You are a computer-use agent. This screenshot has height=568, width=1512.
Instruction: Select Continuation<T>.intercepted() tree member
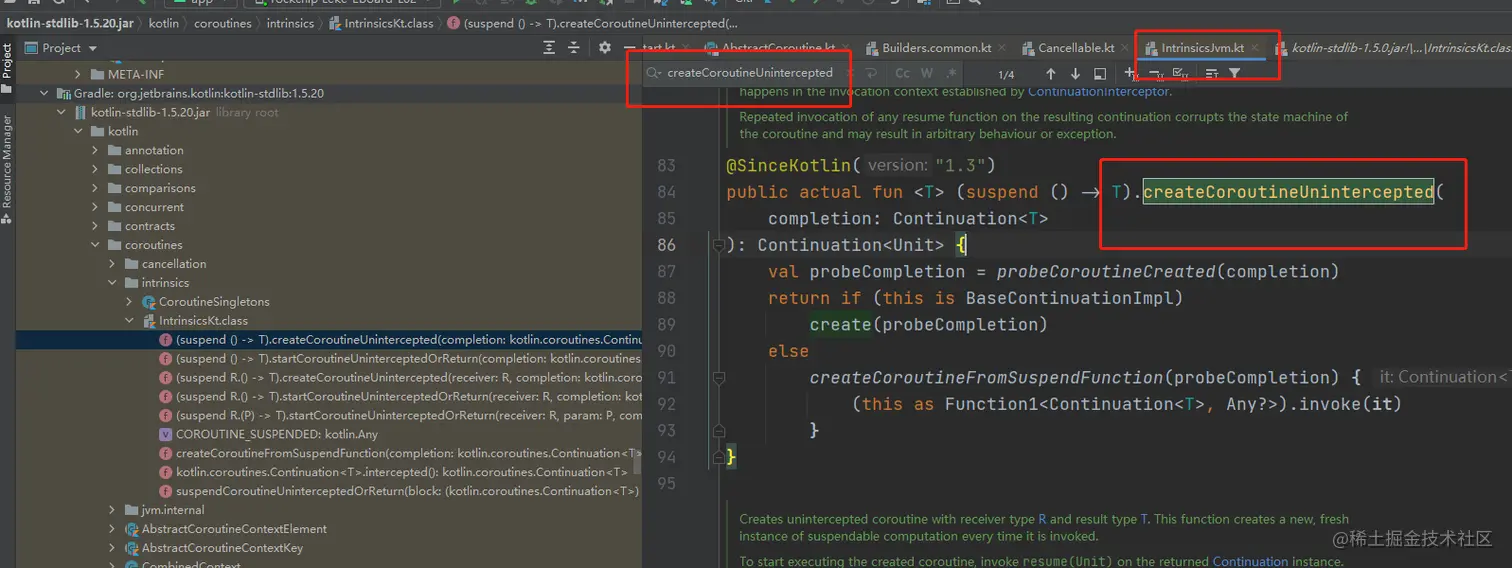pyautogui.click(x=393, y=472)
